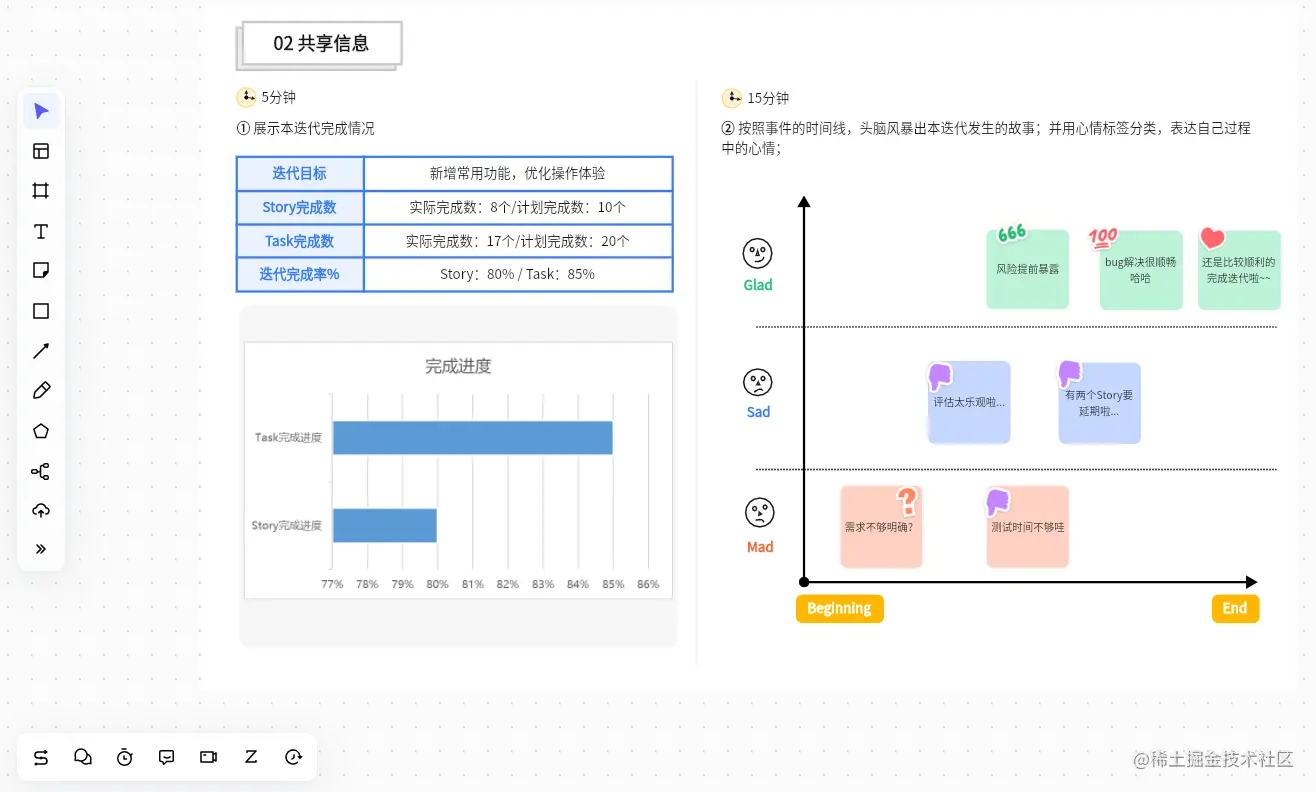Click the ② 按照事件的时间线 instruction text
The height and width of the screenshot is (792, 1316).
[x=986, y=138]
